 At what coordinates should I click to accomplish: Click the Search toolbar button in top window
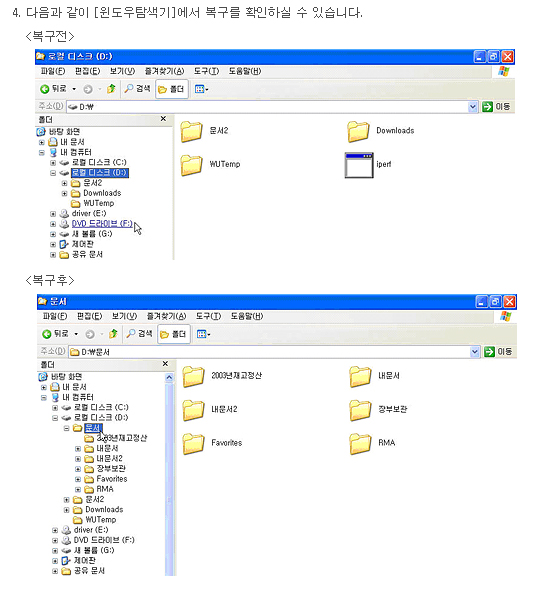point(138,89)
